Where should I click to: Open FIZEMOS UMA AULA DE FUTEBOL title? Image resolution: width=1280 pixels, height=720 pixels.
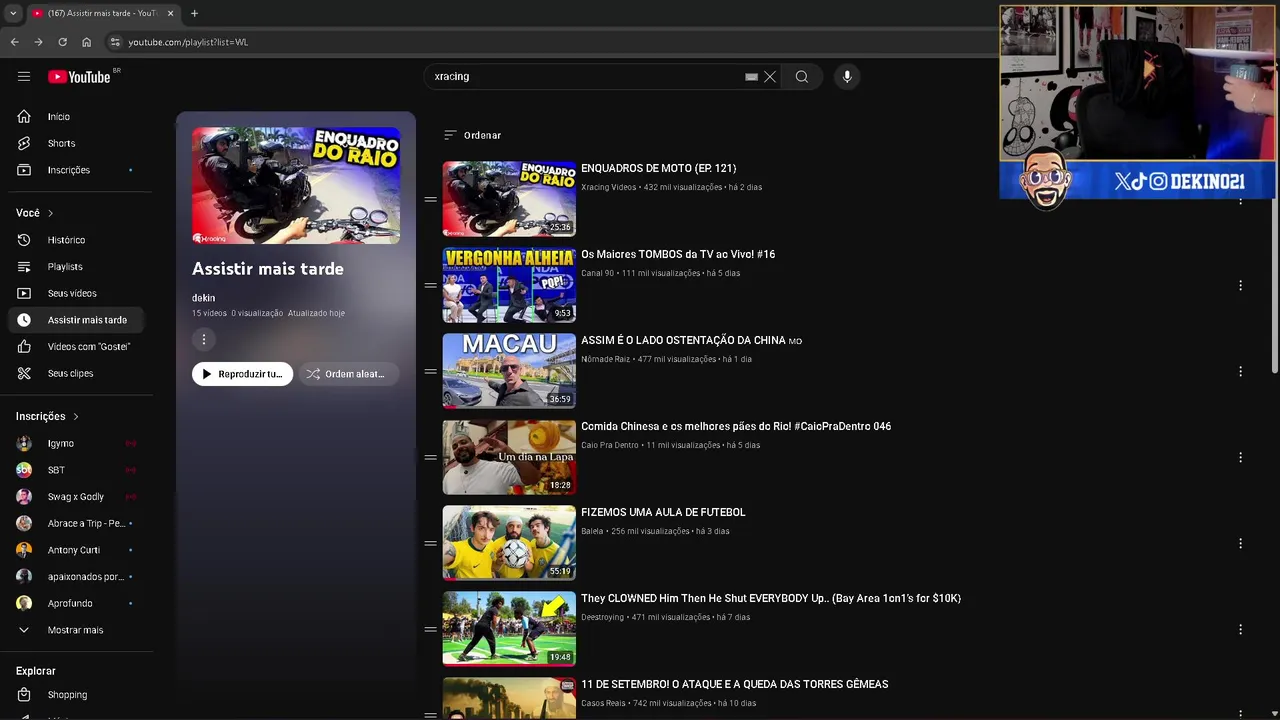[x=663, y=512]
